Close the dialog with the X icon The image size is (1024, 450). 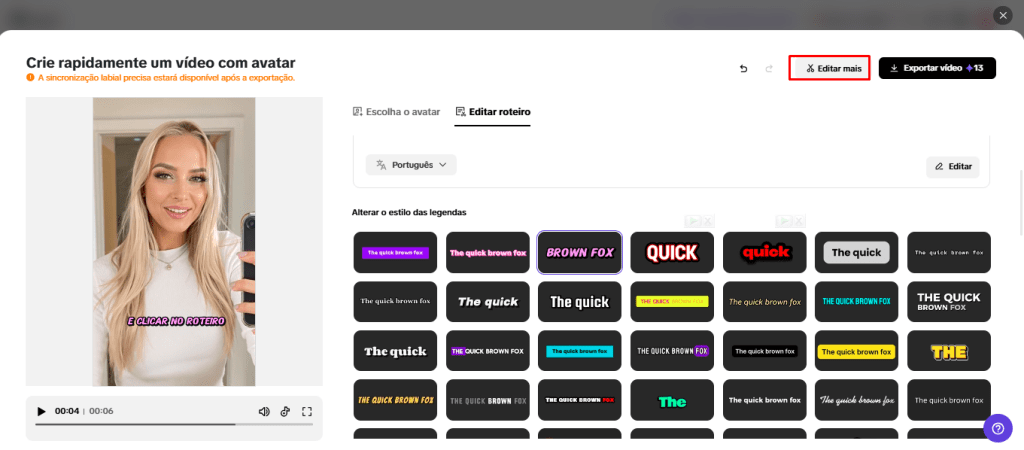1002,15
